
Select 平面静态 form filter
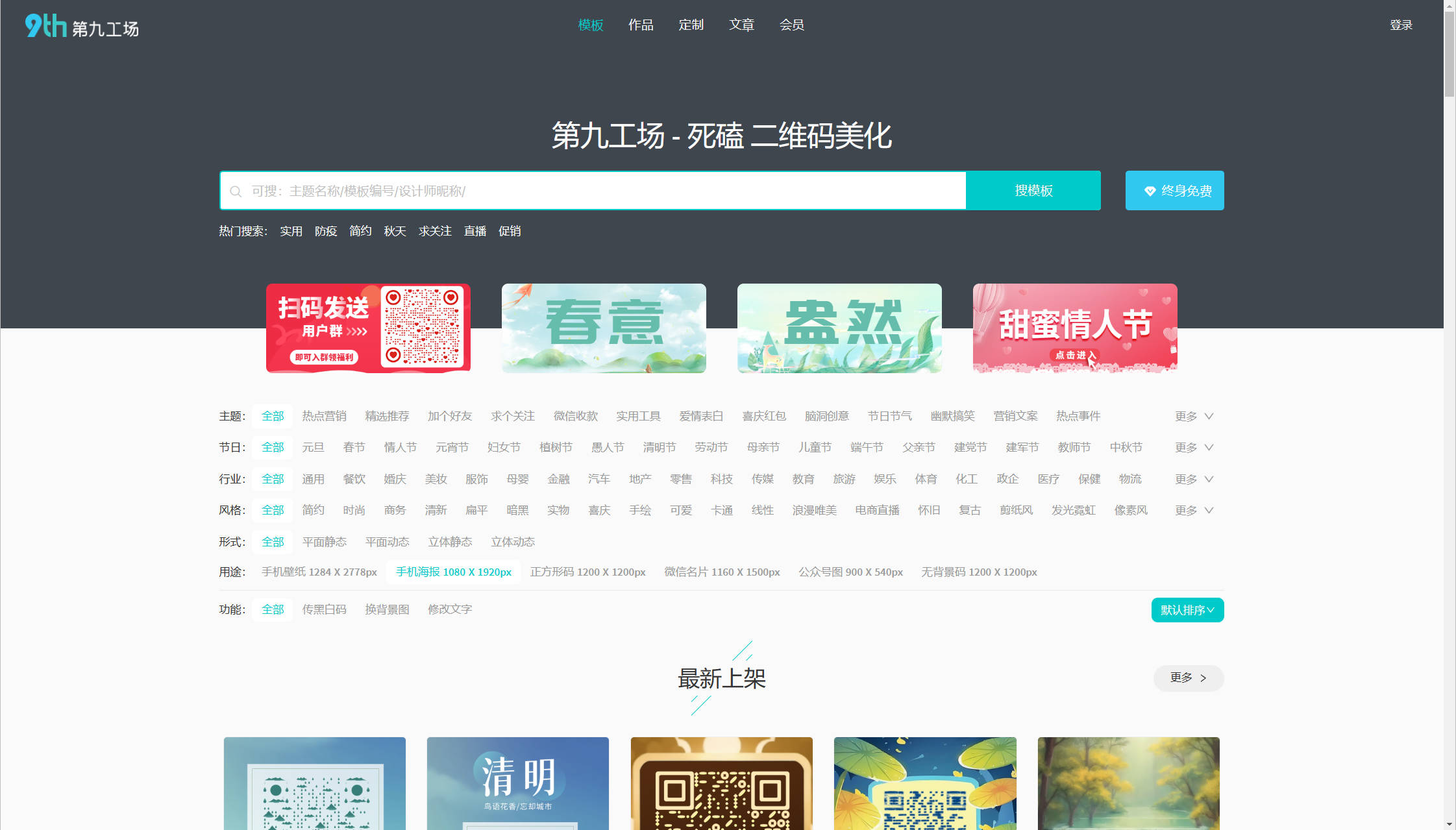pyautogui.click(x=324, y=542)
